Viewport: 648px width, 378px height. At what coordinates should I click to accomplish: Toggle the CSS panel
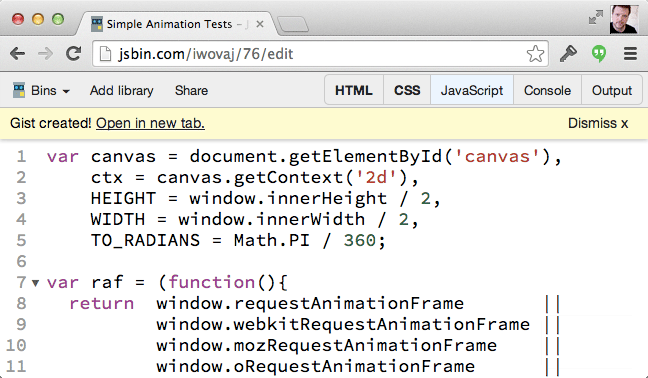pyautogui.click(x=407, y=90)
